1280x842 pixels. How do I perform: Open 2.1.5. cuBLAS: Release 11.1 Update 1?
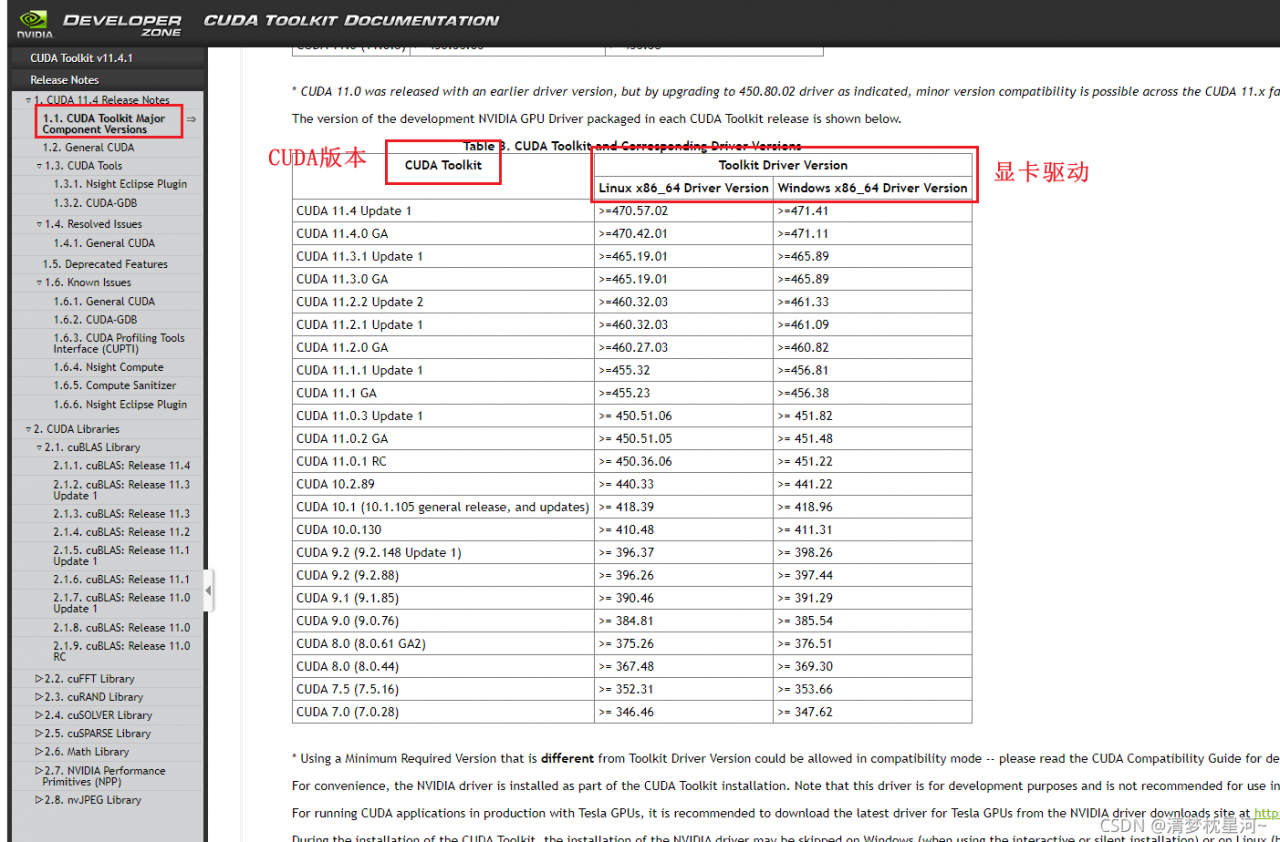pyautogui.click(x=121, y=556)
